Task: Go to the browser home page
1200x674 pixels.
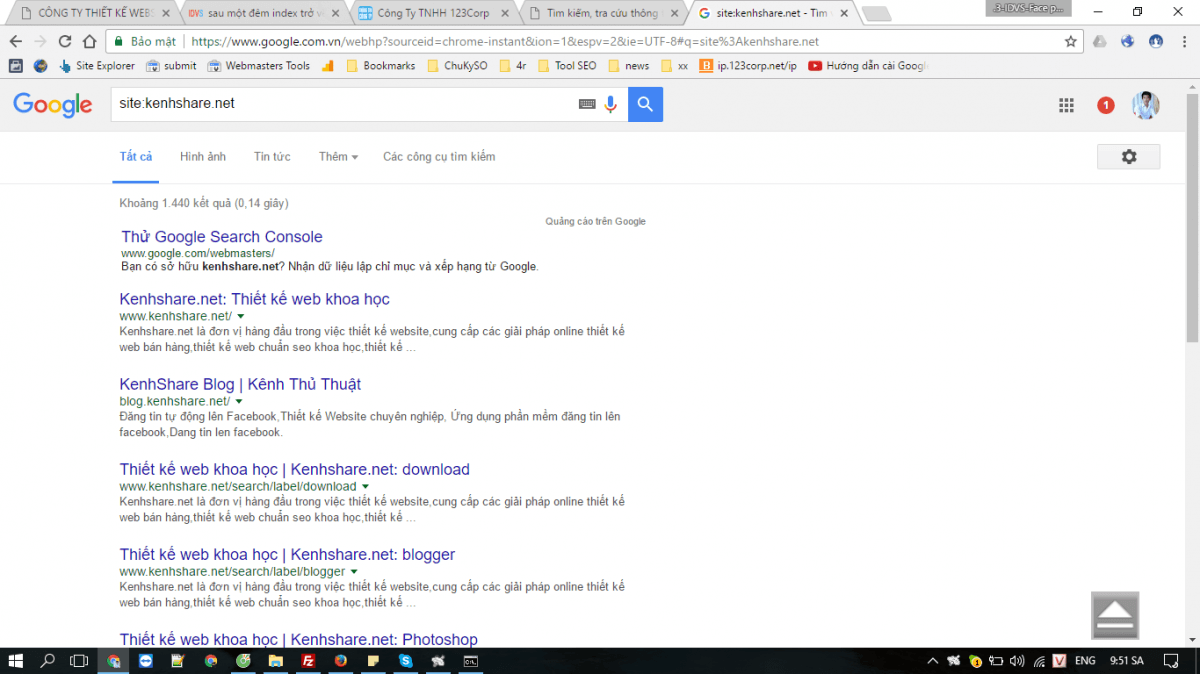Action: coord(89,42)
